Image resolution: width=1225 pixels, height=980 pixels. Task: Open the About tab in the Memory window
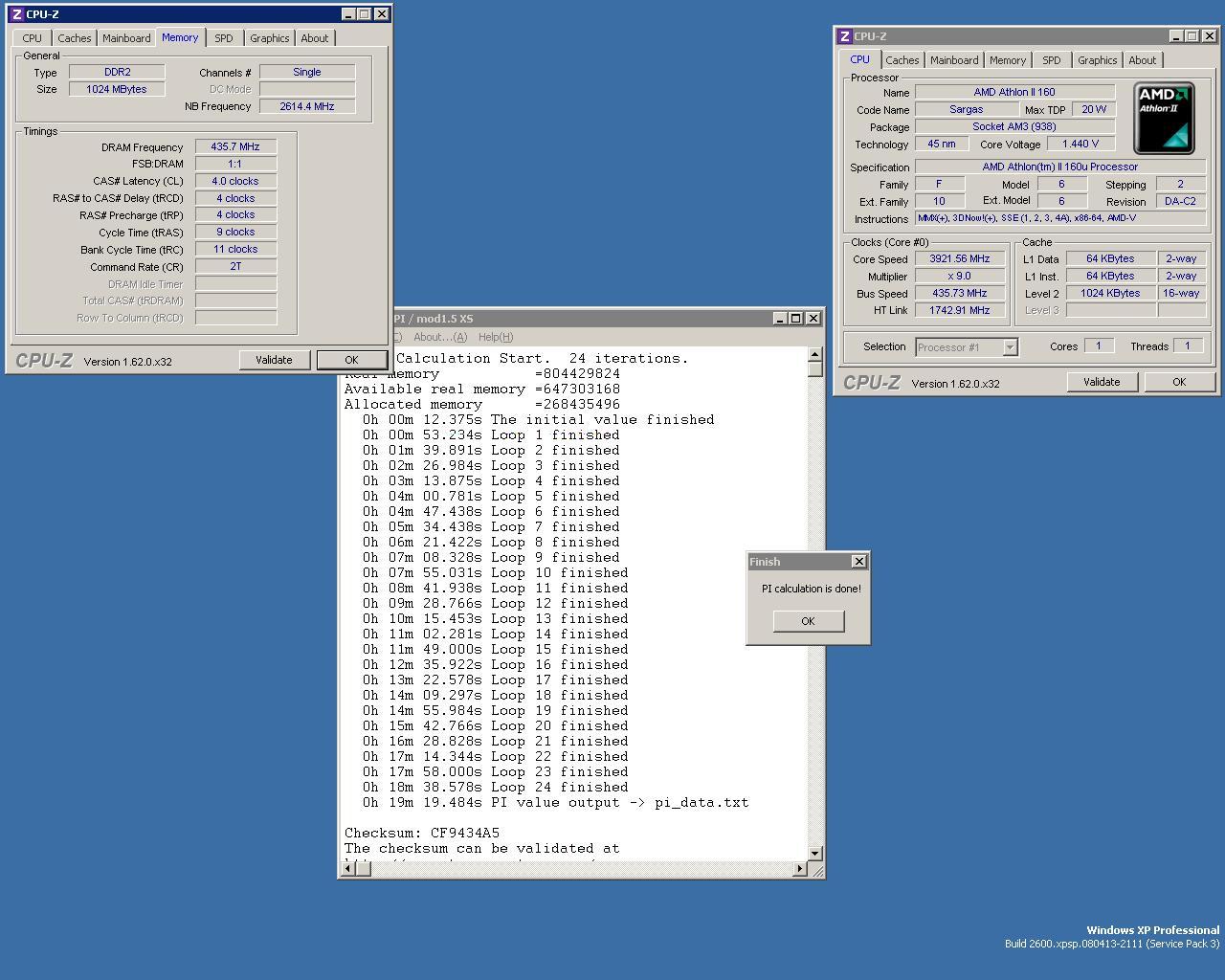[x=314, y=38]
